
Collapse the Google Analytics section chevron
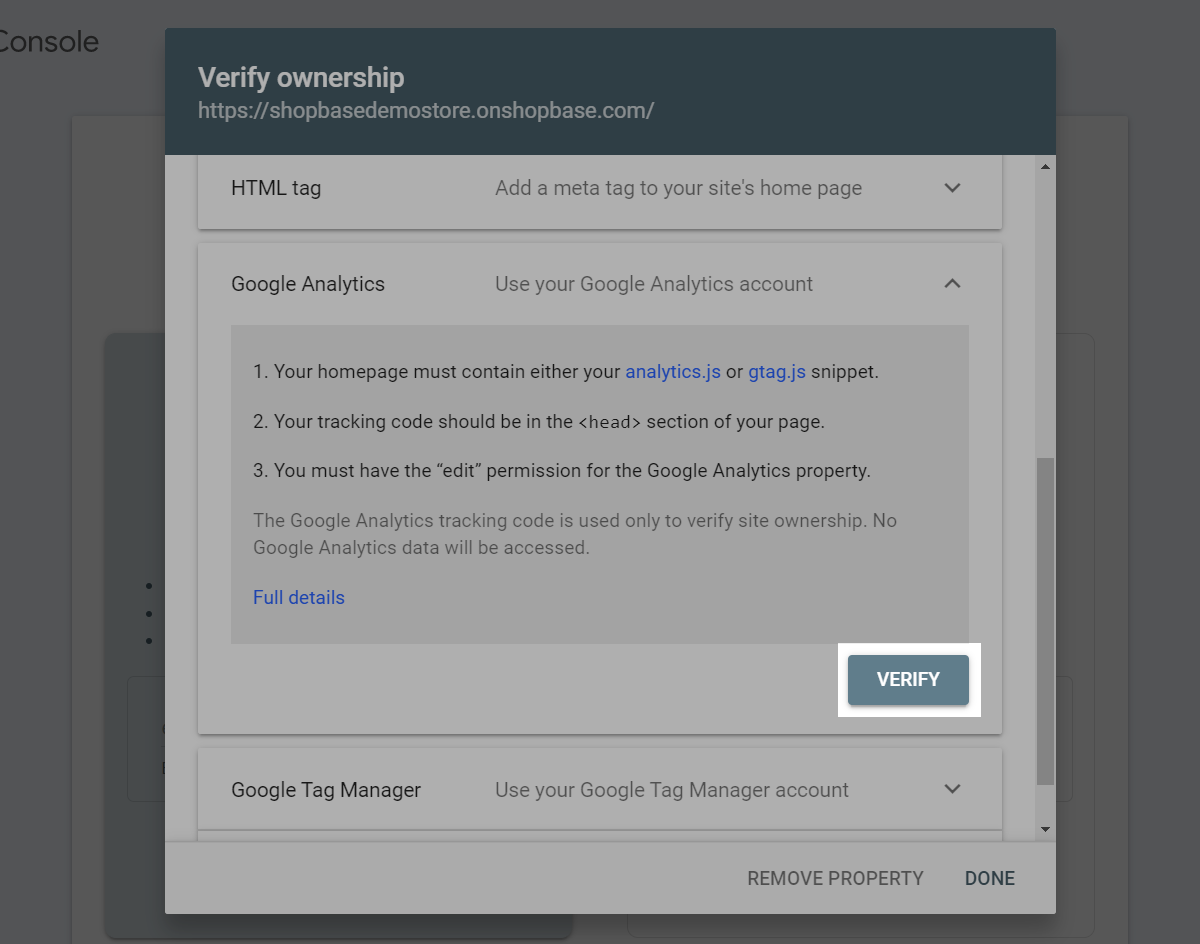tap(952, 284)
